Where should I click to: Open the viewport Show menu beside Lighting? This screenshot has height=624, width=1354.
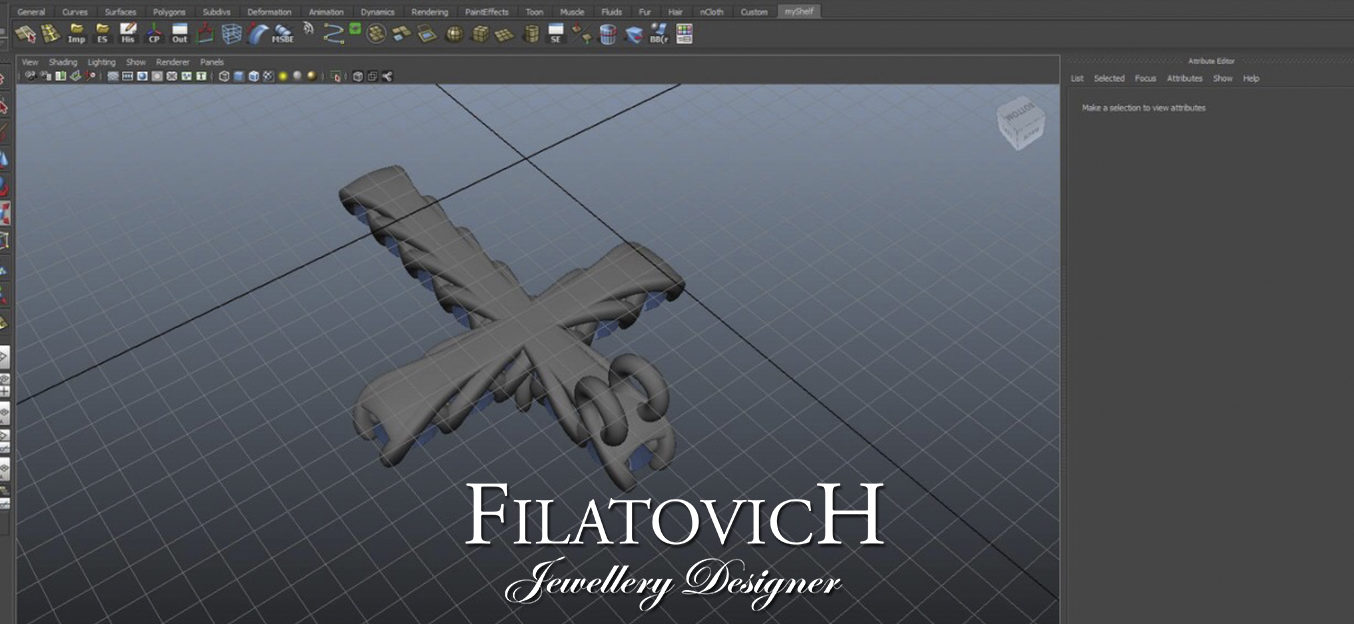coord(136,62)
